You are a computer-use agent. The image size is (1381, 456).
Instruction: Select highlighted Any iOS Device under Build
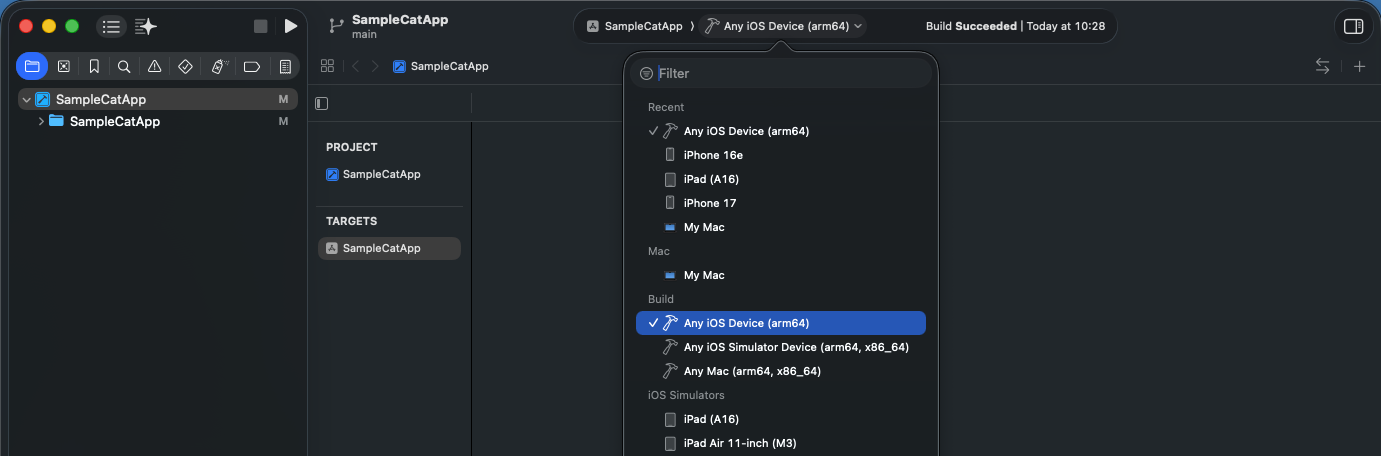tap(781, 323)
